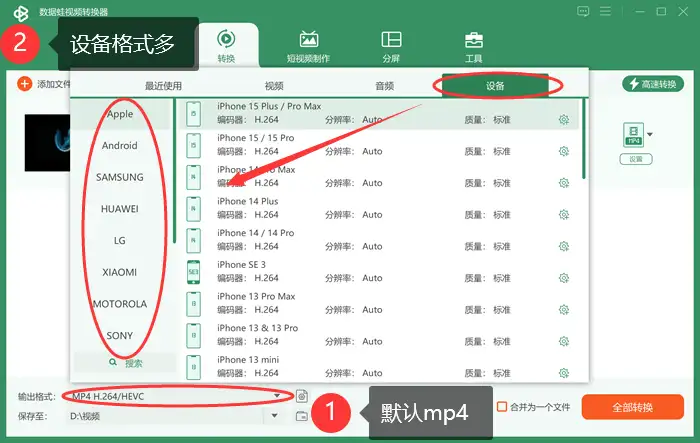
Task: Click the output format settings icon
Action: coord(302,396)
